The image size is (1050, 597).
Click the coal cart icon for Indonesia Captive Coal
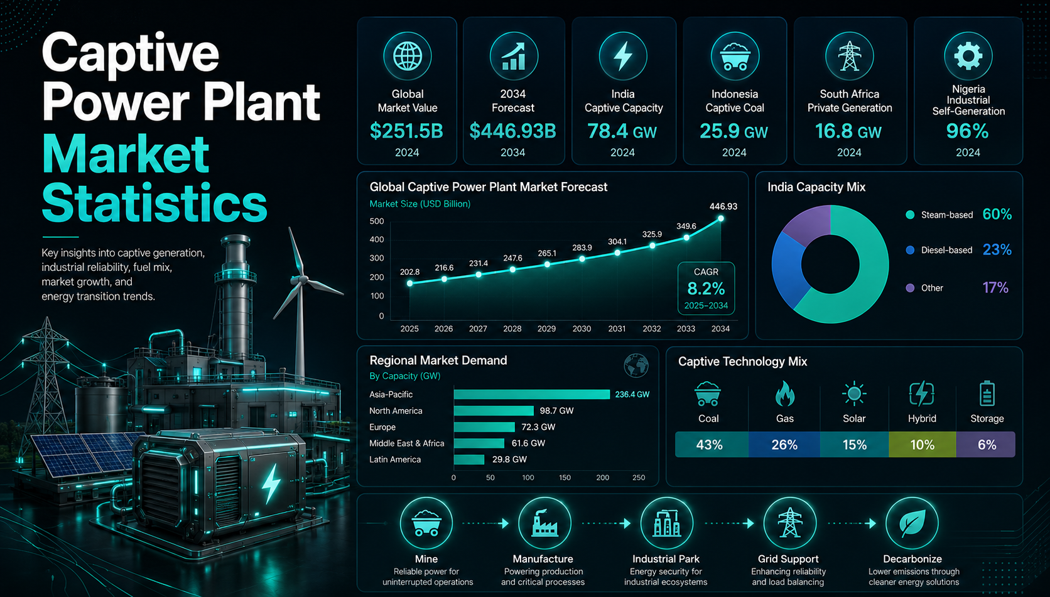point(734,56)
